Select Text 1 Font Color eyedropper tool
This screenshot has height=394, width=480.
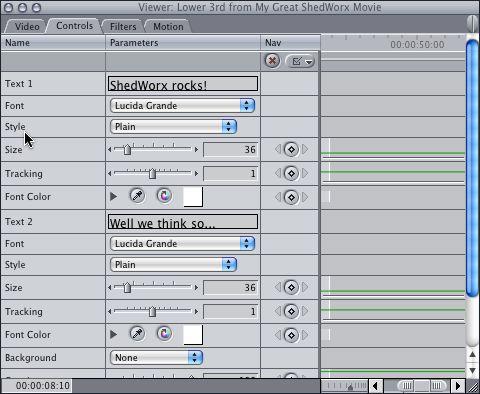[x=137, y=196]
